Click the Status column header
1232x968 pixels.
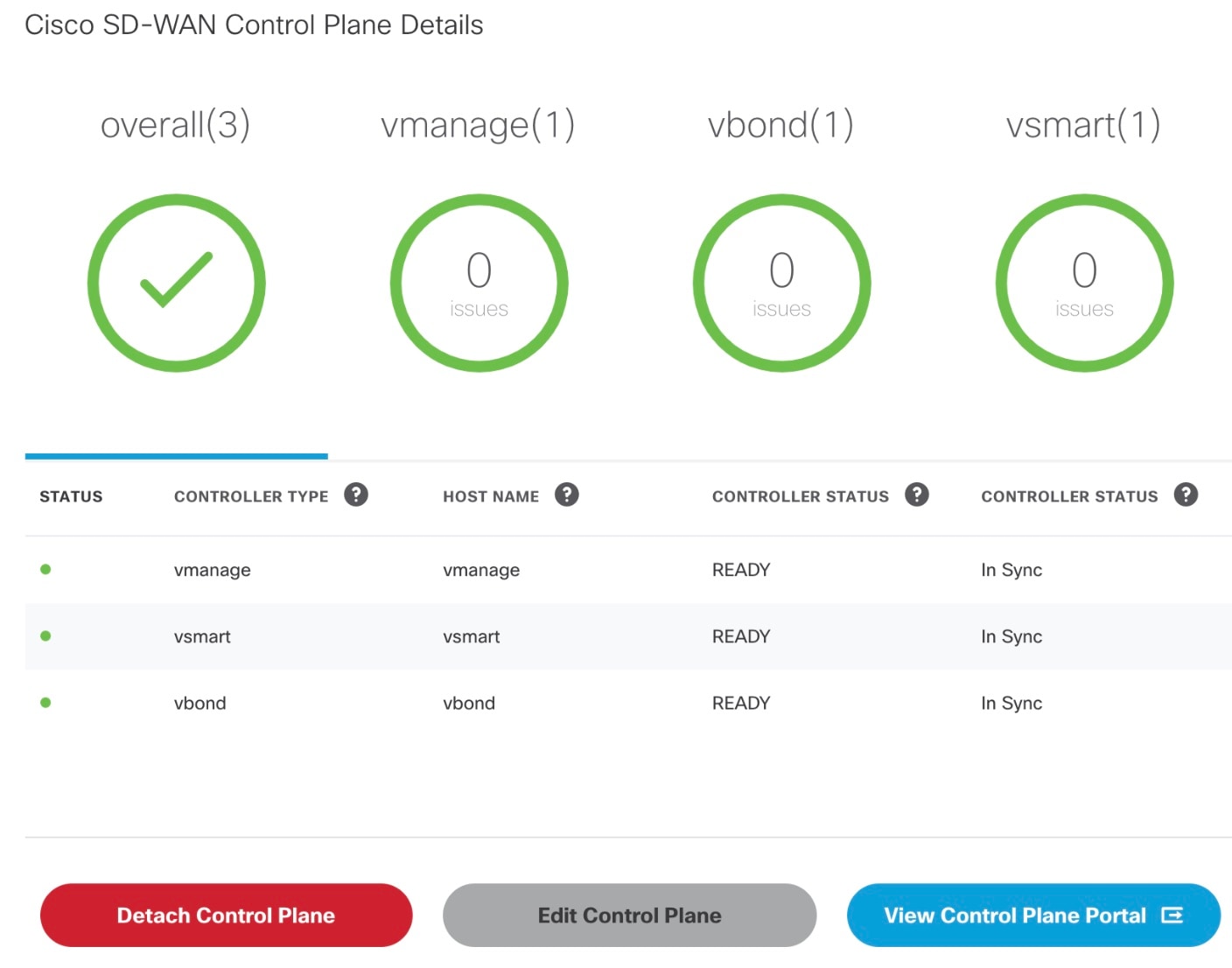(x=71, y=496)
